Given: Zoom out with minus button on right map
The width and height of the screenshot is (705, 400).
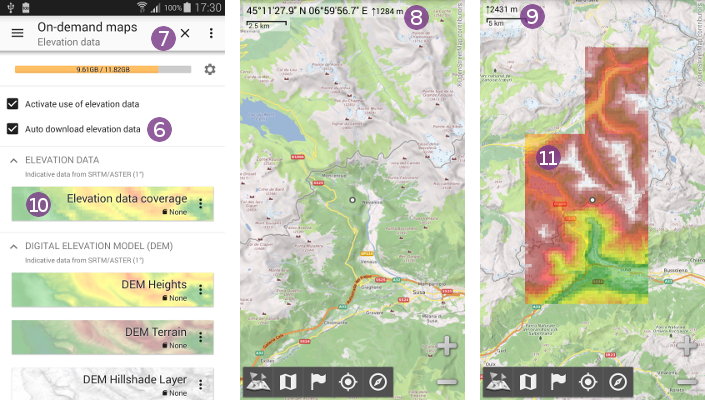Looking at the screenshot, I should 687,382.
